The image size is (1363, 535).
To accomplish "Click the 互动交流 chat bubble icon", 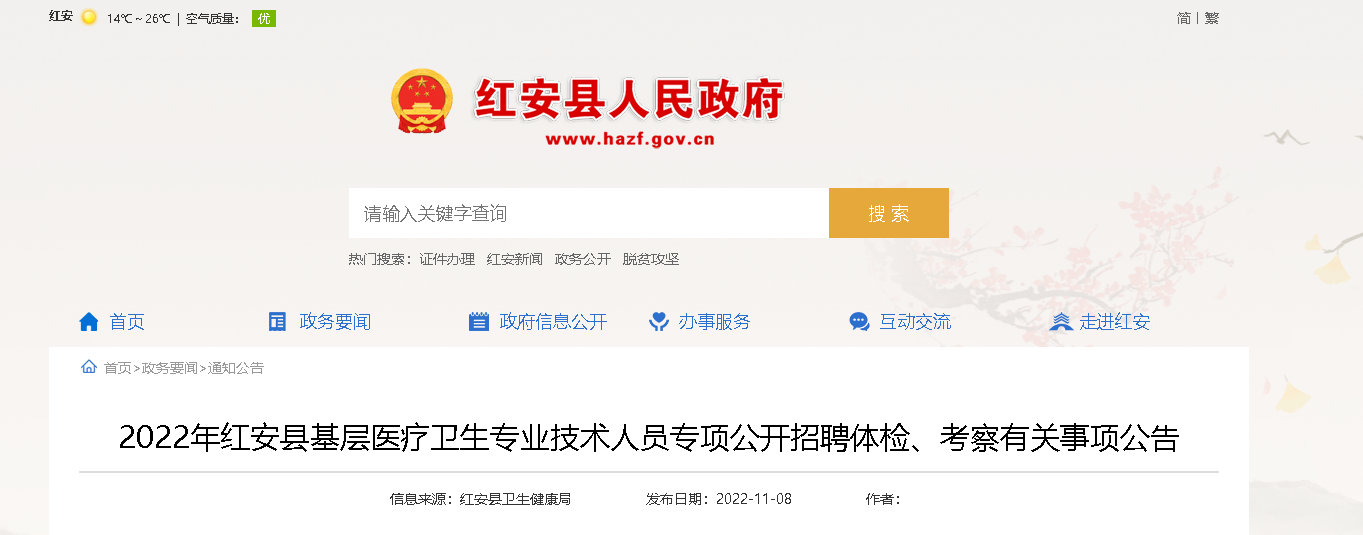I will (x=859, y=322).
